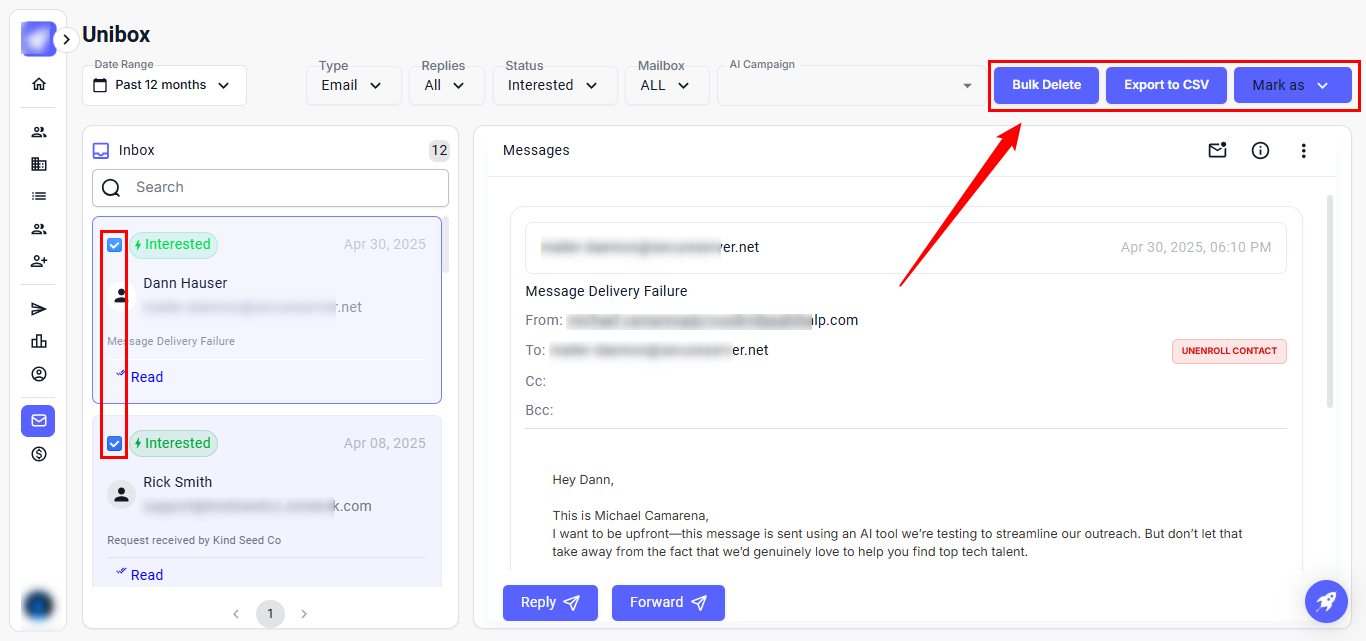Screen dimensions: 1366x641
Task: Click the Unenroll Contact button
Action: click(x=1229, y=351)
